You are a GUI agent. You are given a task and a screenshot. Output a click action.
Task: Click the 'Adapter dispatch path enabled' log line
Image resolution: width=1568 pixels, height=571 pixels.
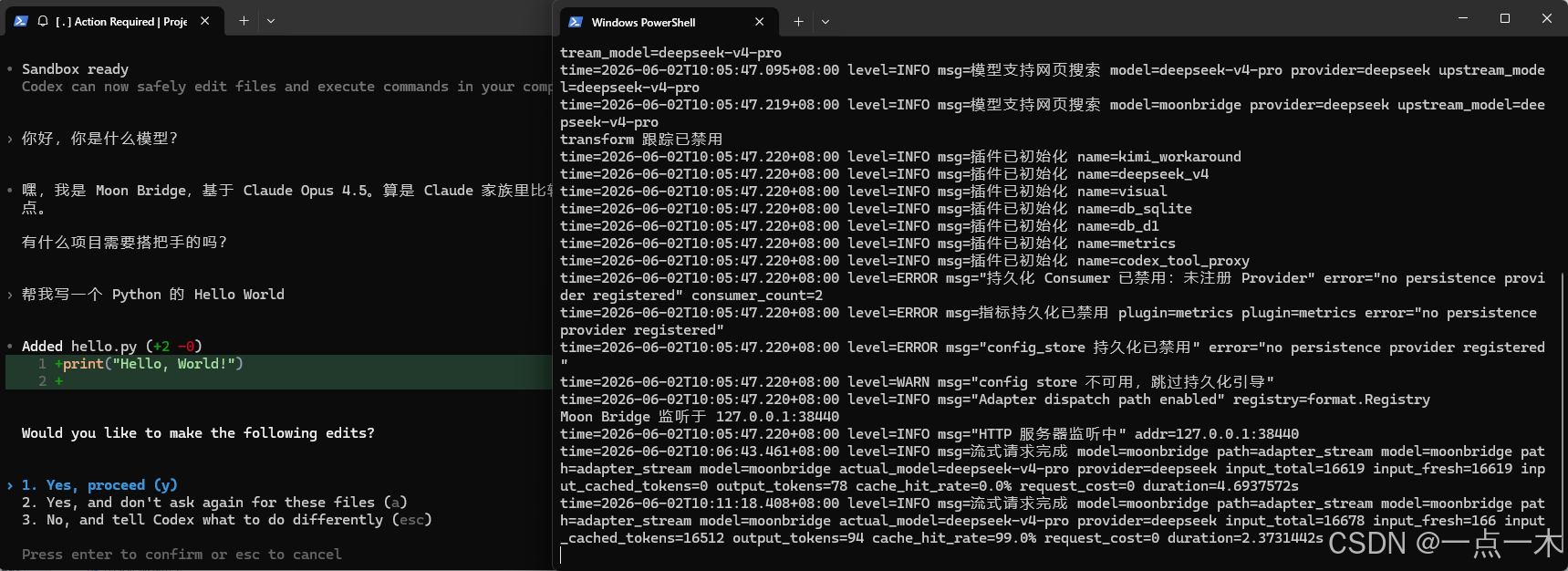[995, 400]
